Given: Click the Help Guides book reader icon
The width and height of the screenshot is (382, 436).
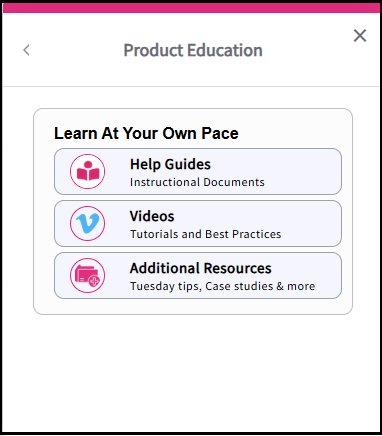Looking at the screenshot, I should tap(88, 171).
